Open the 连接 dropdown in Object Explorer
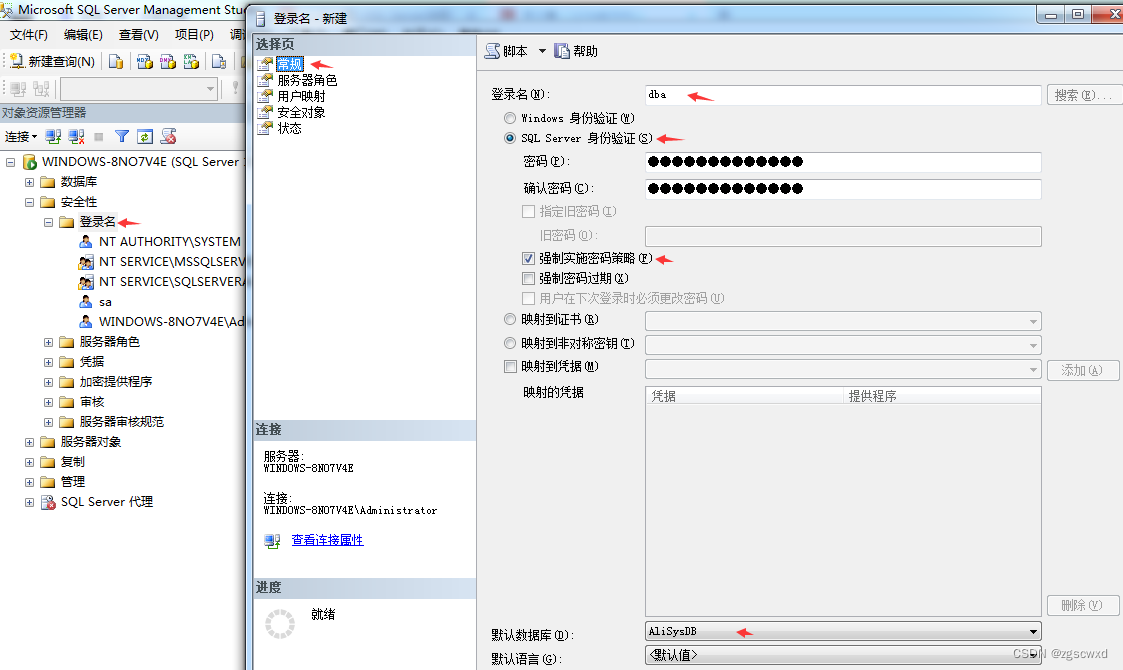 click(21, 136)
